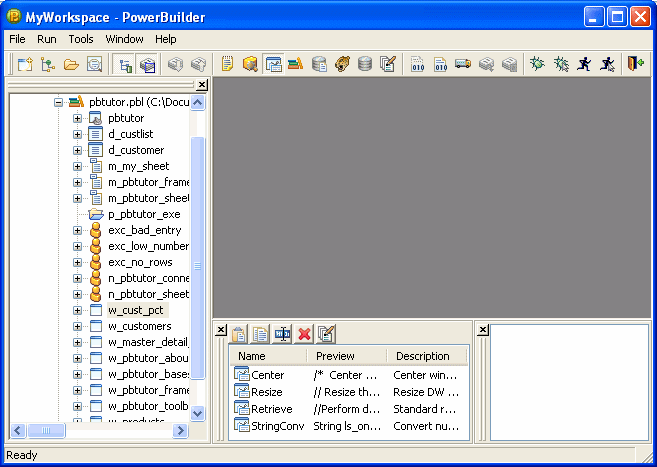
Task: Click the Preview column header
Action: (347, 356)
